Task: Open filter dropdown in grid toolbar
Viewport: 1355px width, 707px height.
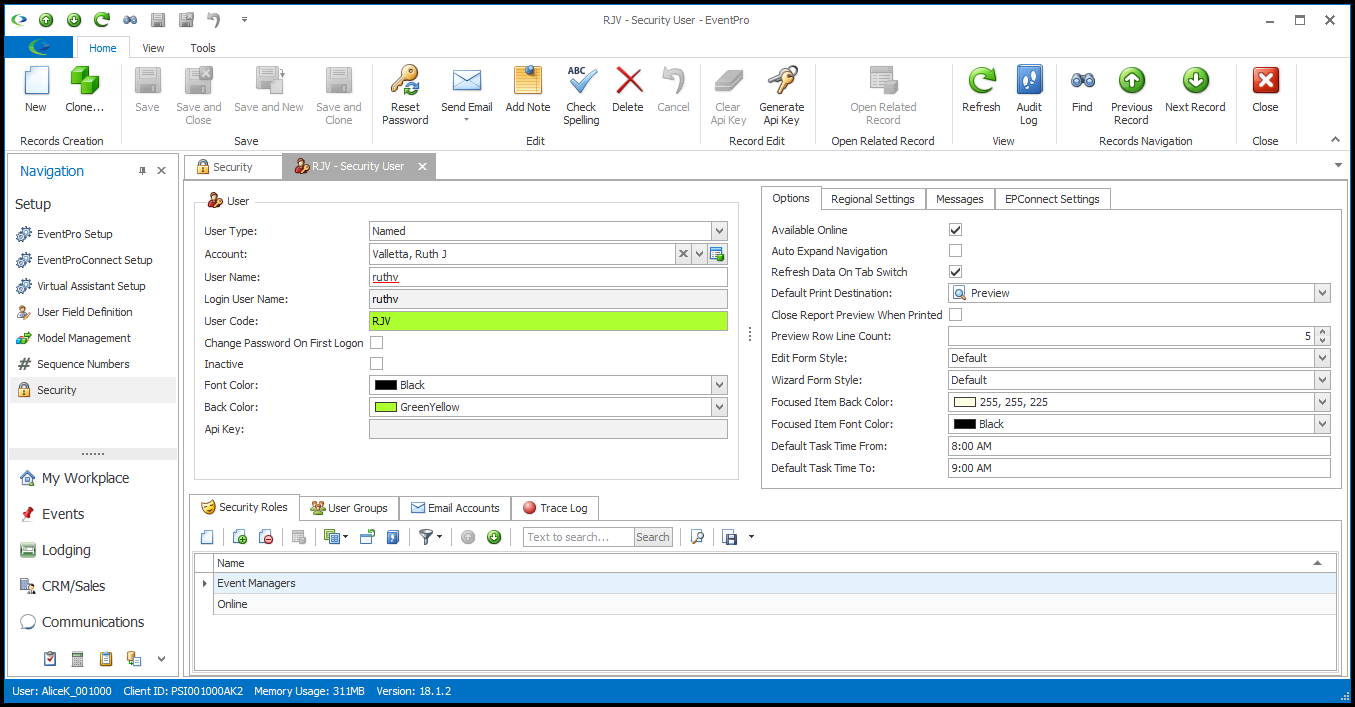Action: coord(438,537)
